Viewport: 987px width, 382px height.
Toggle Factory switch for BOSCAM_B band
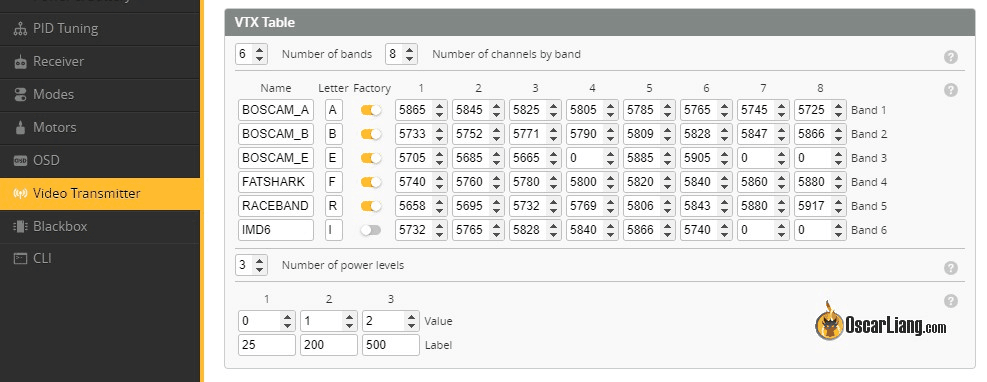(371, 134)
